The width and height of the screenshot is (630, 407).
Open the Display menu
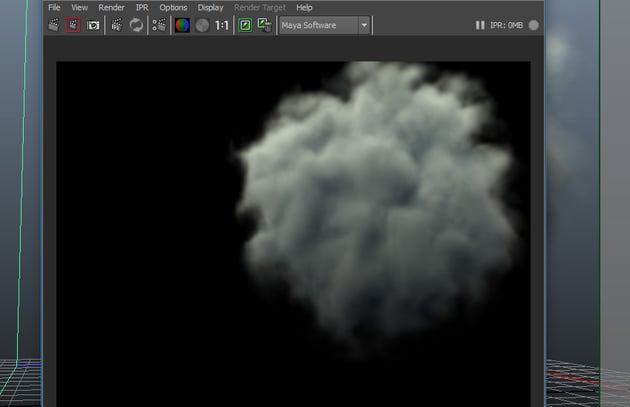[210, 8]
